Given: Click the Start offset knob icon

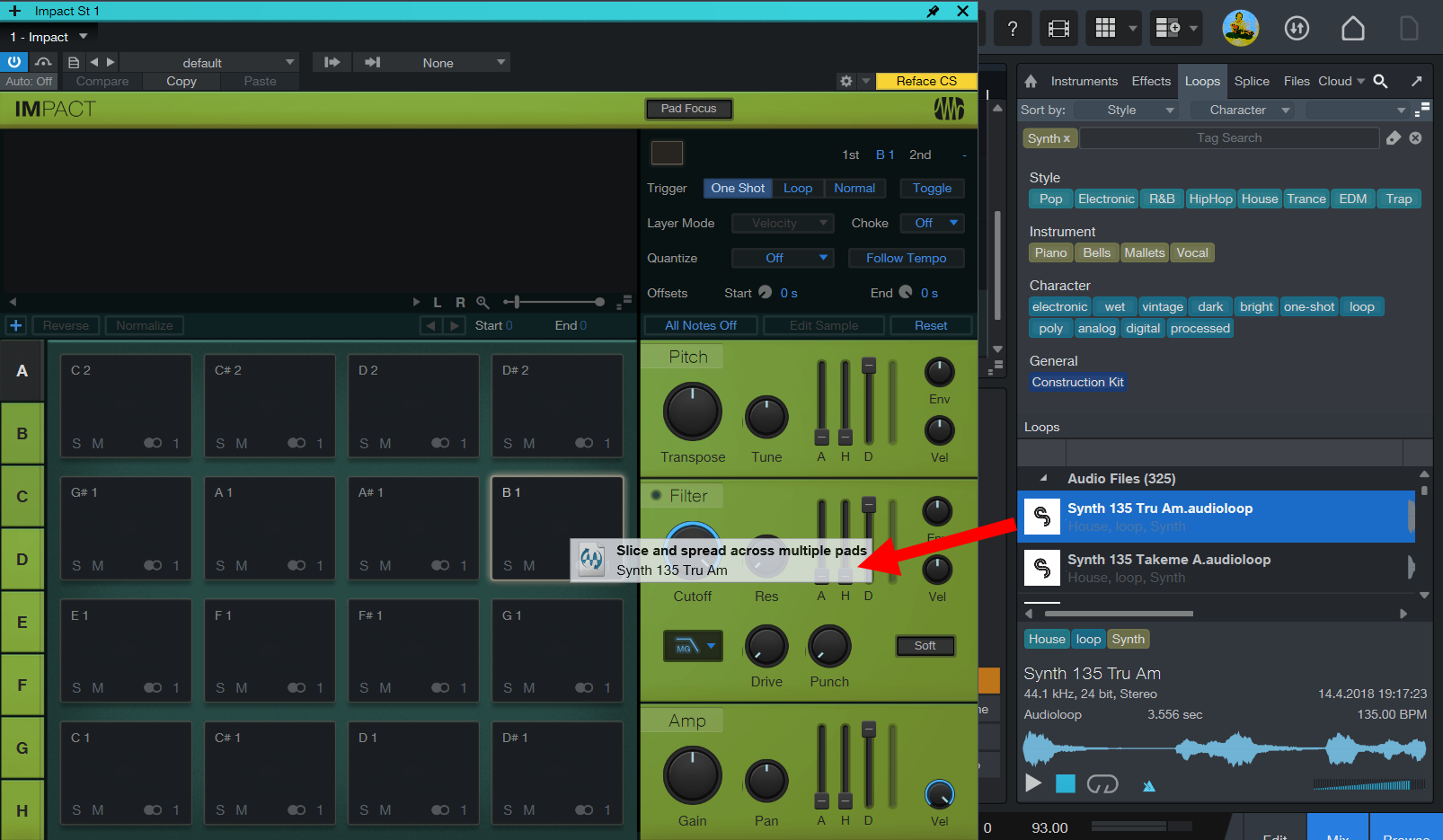Looking at the screenshot, I should coord(765,292).
